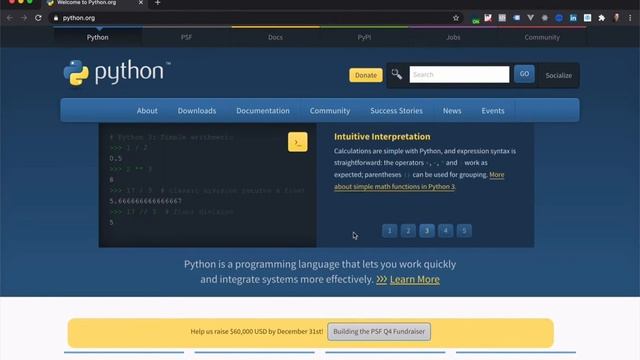Click the 5.666666666666667 output line

pyautogui.click(x=146, y=201)
